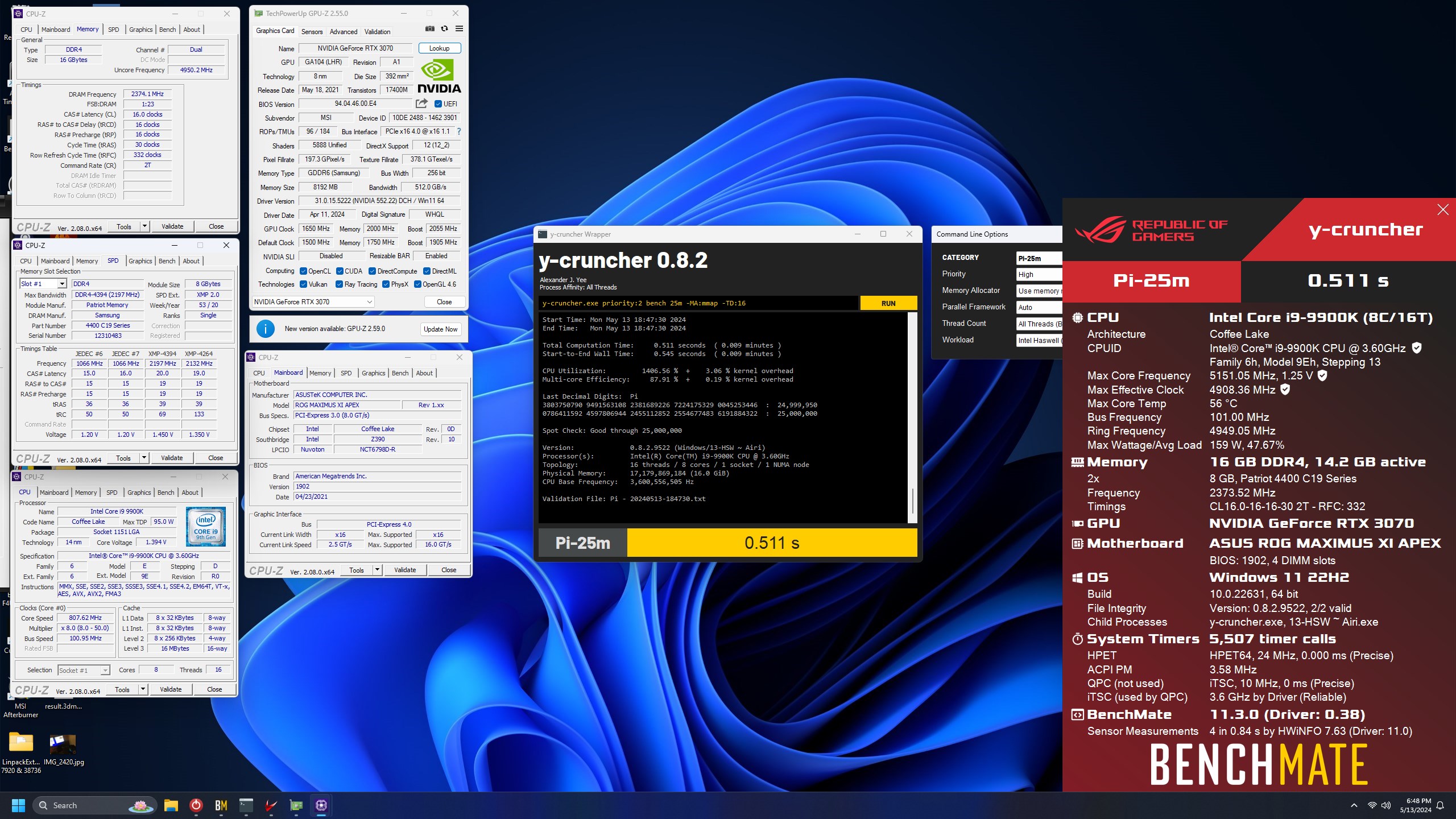Toggle the OpenCL checkbox
This screenshot has height=819, width=1456.
pyautogui.click(x=303, y=271)
